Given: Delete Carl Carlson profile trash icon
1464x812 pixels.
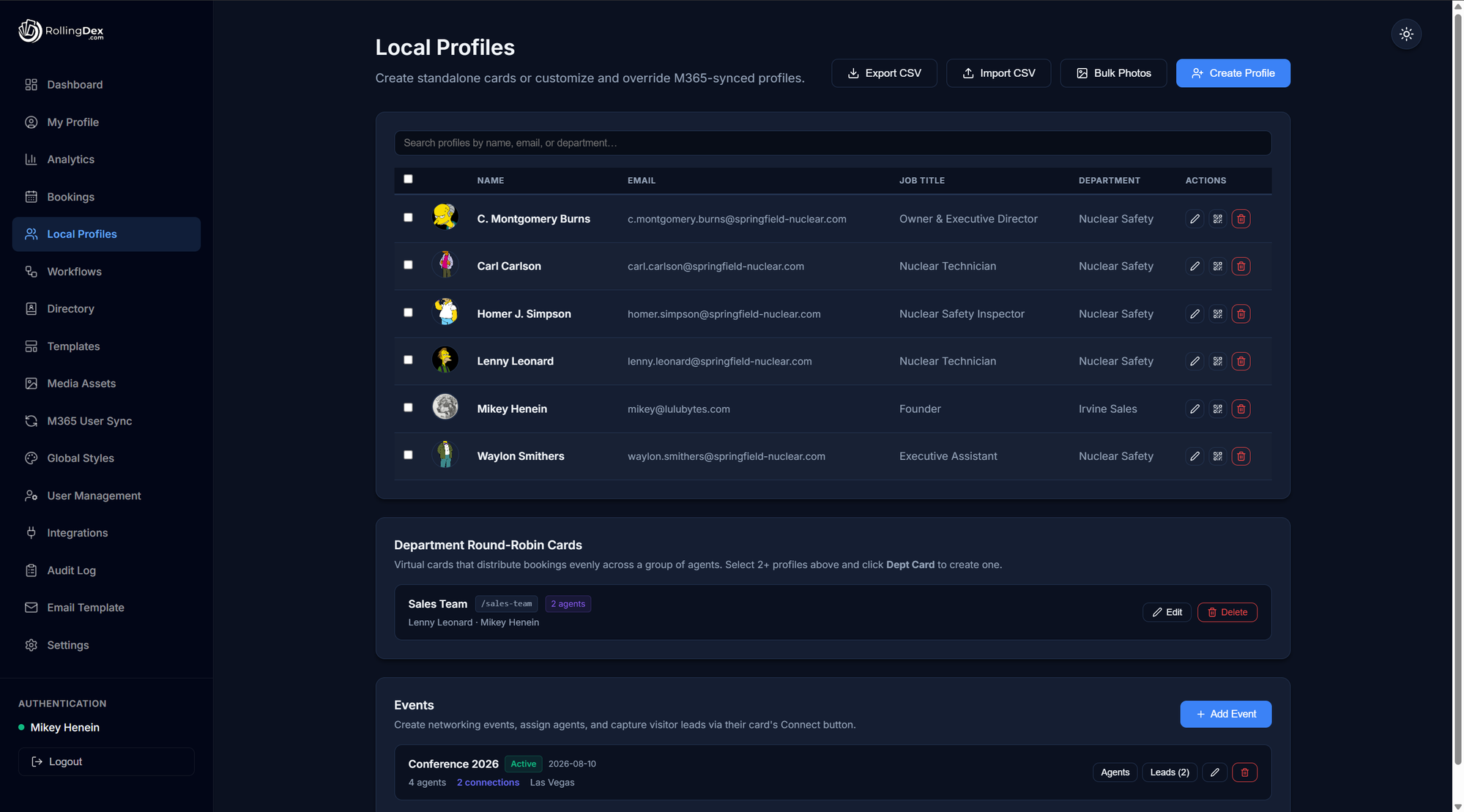Looking at the screenshot, I should [x=1241, y=267].
